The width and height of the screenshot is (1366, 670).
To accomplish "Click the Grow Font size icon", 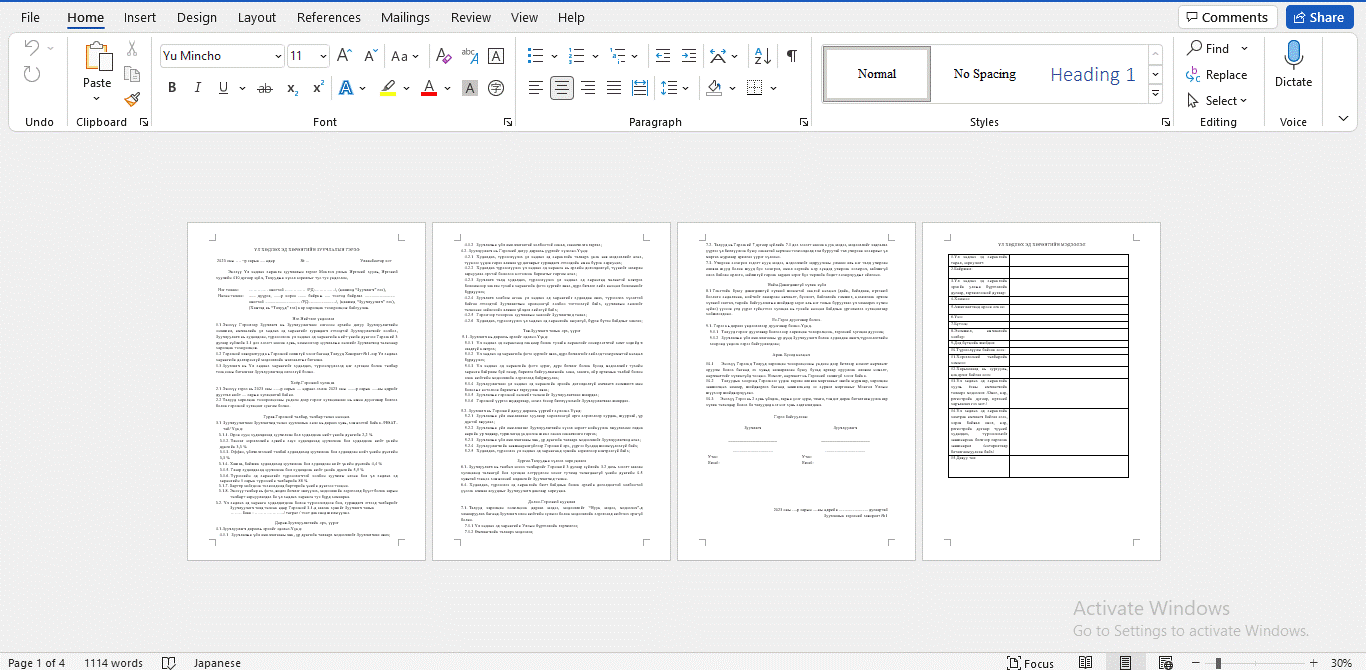I will click(344, 56).
